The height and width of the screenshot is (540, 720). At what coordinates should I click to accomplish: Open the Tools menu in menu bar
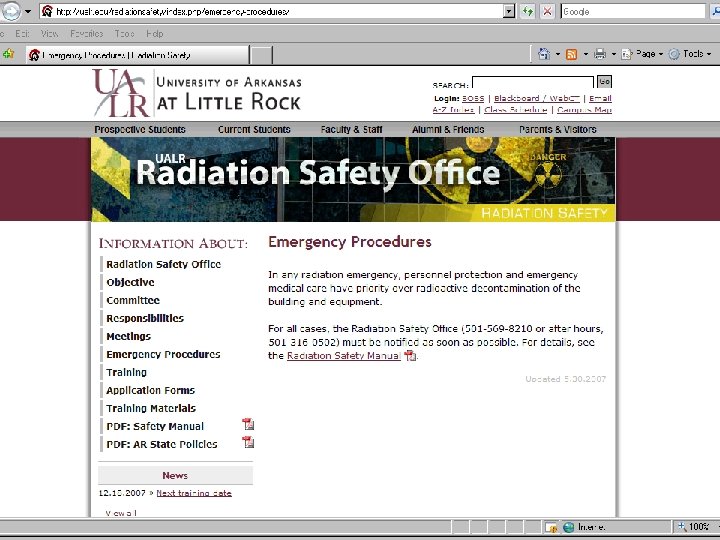click(x=124, y=34)
